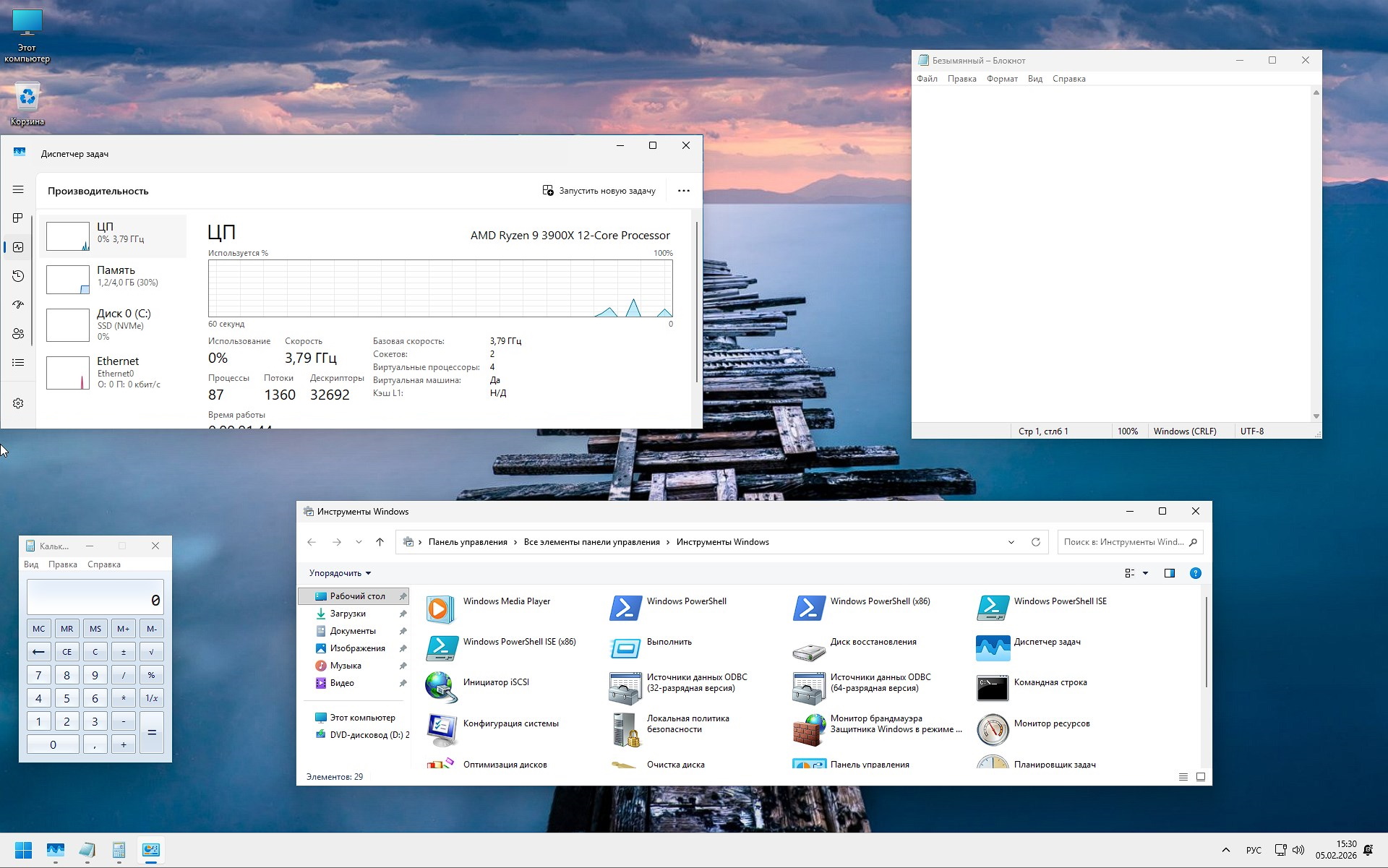
Task: Open the Упорядочить dropdown
Action: pos(340,573)
